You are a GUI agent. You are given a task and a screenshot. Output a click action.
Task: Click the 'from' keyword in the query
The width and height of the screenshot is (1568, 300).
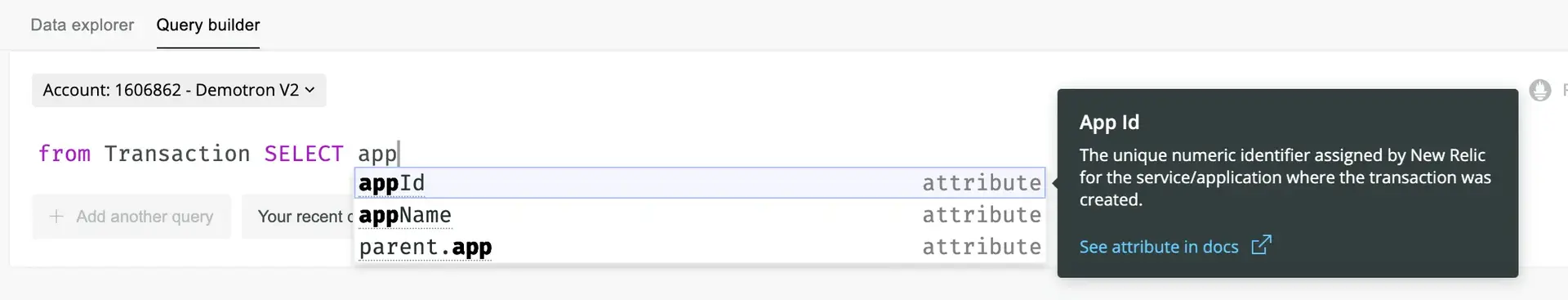click(x=65, y=154)
